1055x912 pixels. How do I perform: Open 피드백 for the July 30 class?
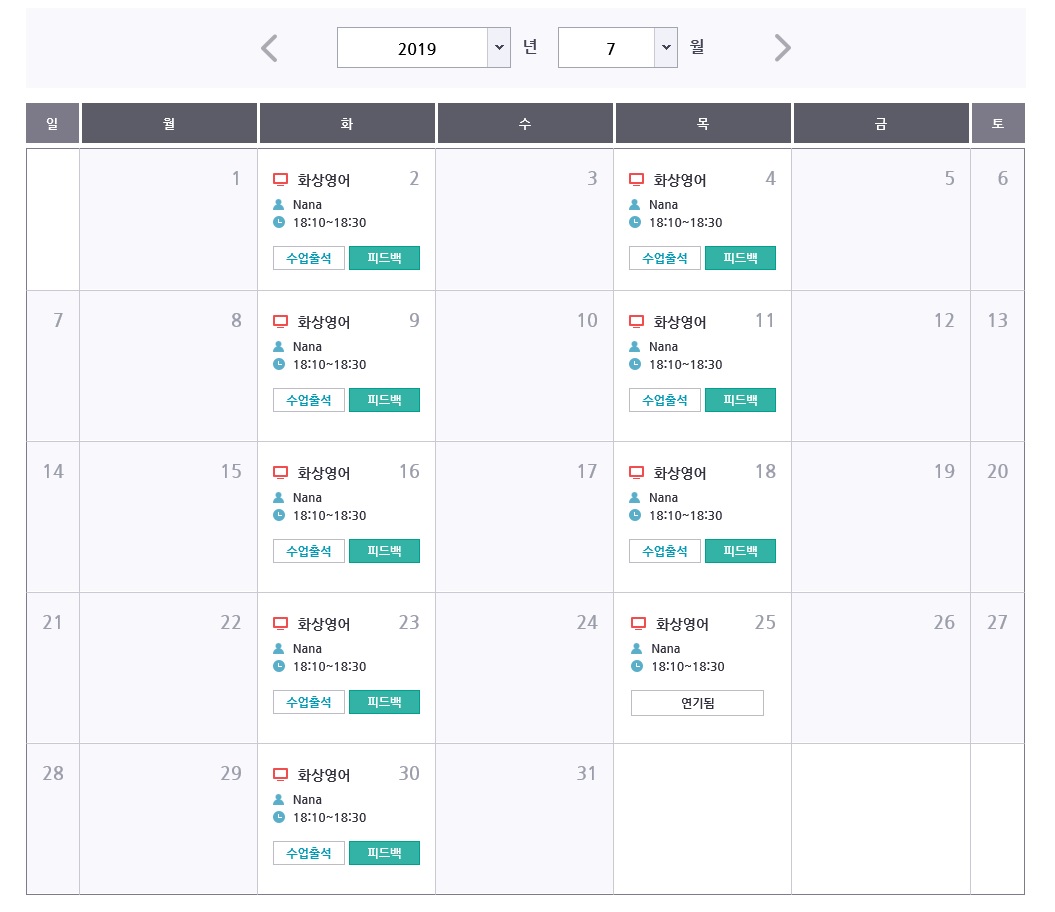[384, 853]
